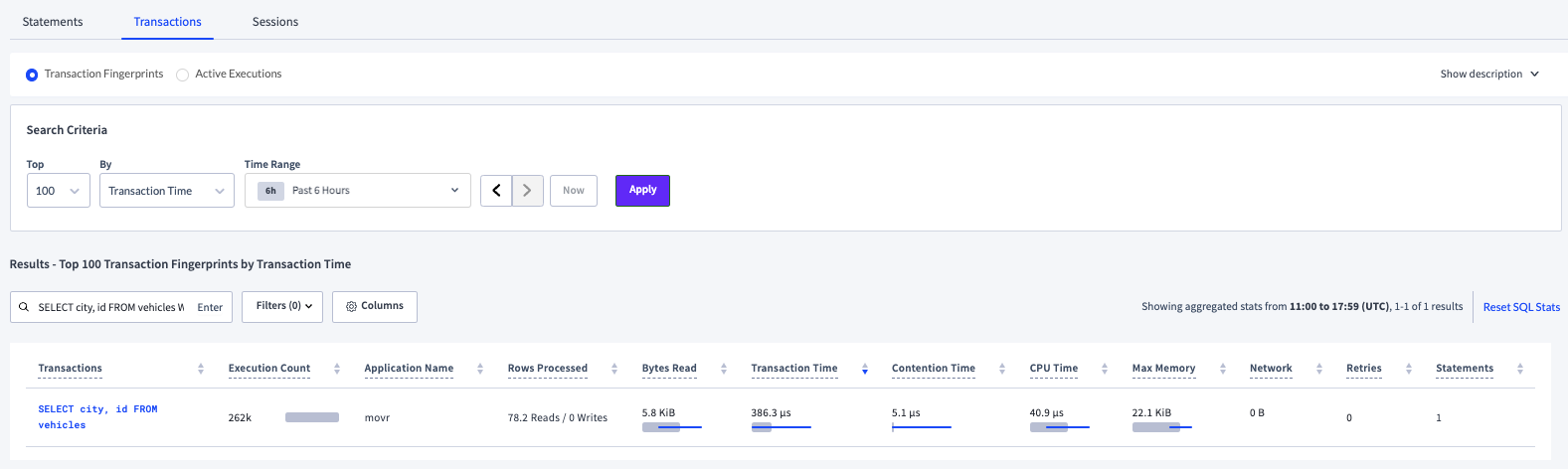Sort by Transaction Time column arrow
Viewport: 1568px width, 469px height.
pos(865,369)
